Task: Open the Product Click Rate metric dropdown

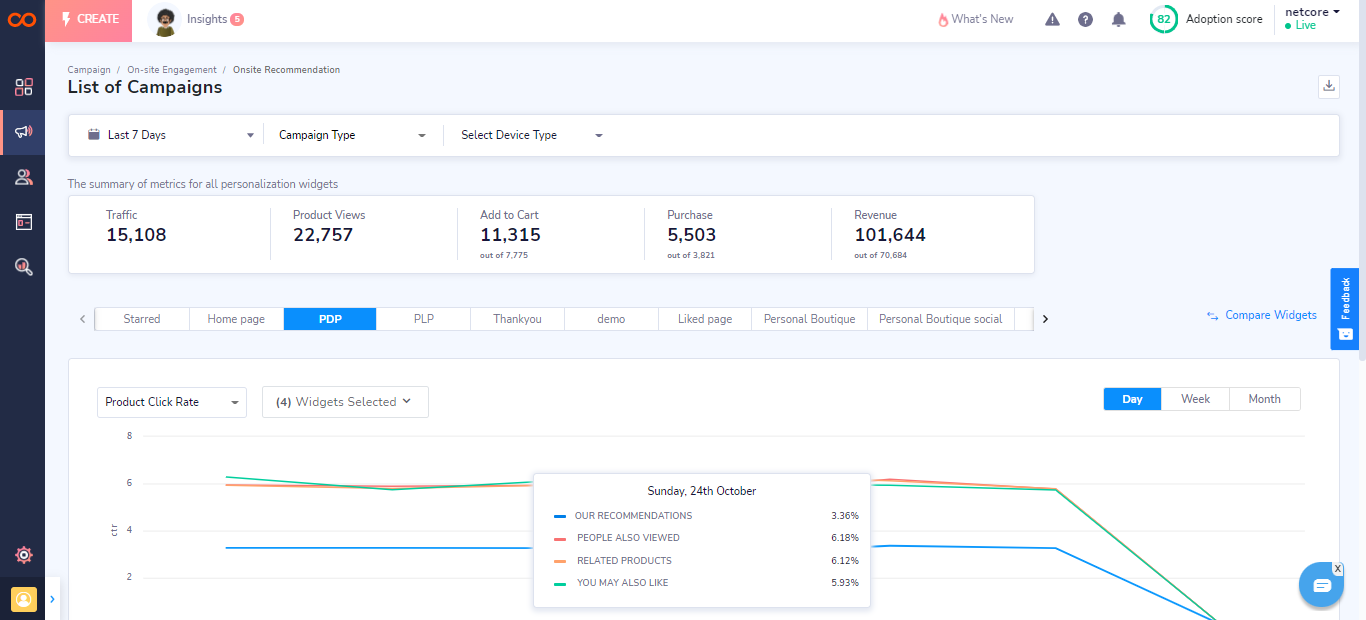Action: (172, 402)
